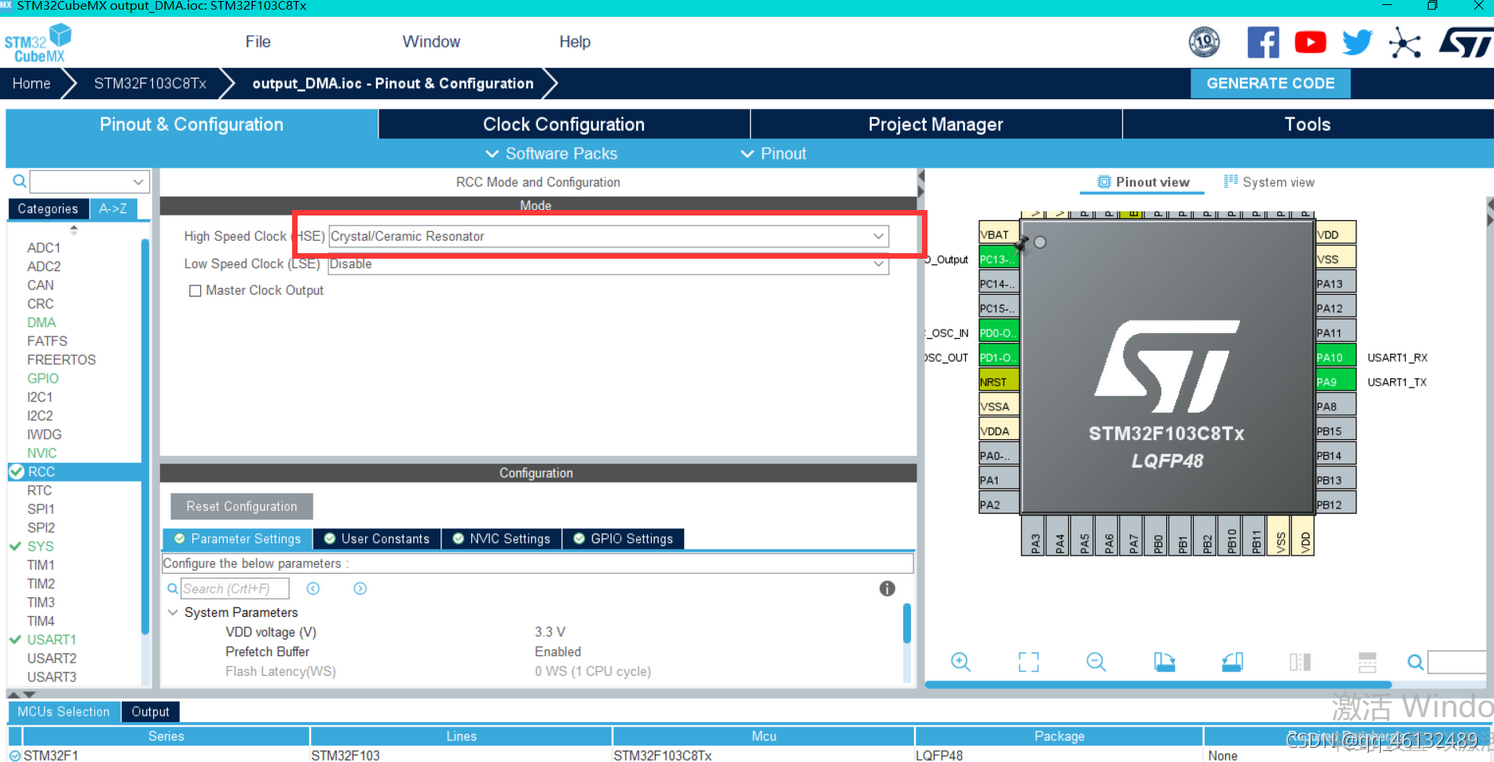1494x762 pixels.
Task: Open the Twitter bird icon link
Action: [x=1357, y=42]
